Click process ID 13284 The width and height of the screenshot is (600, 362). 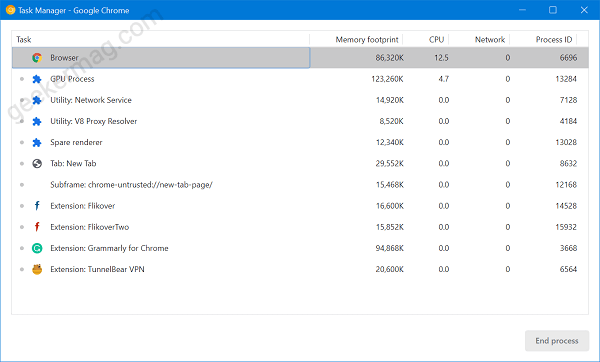click(566, 79)
